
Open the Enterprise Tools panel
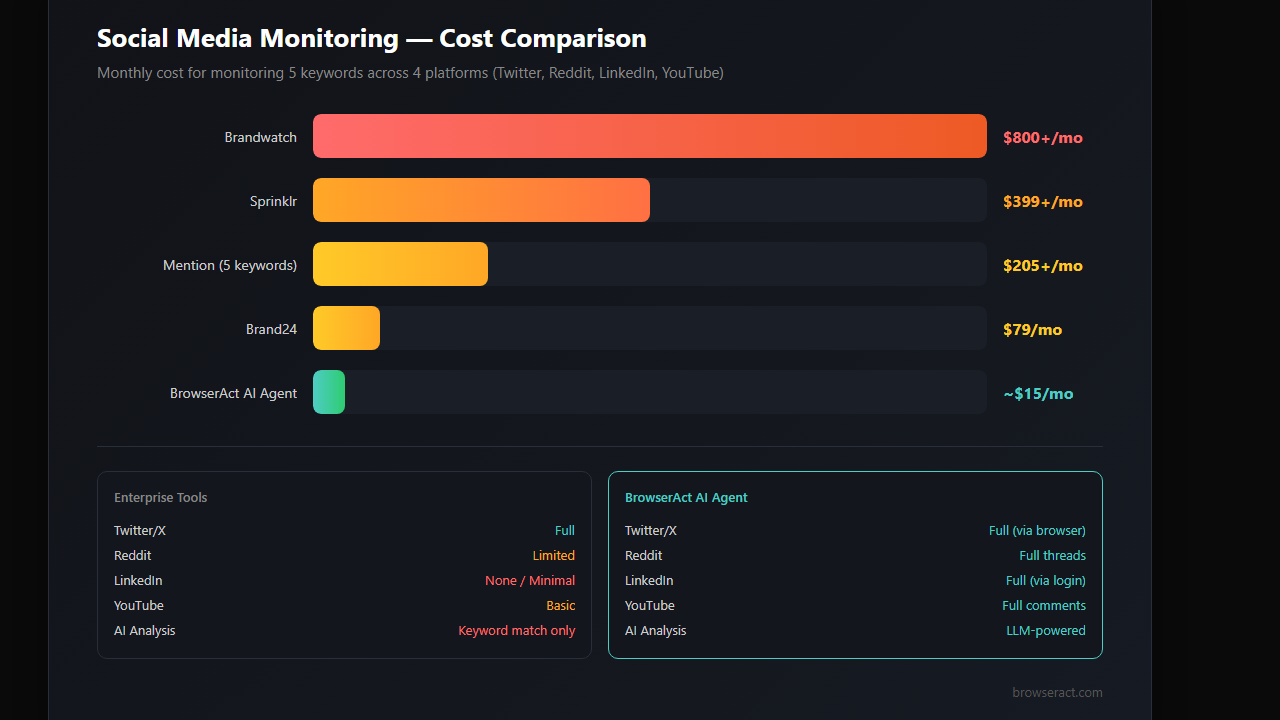coord(344,565)
